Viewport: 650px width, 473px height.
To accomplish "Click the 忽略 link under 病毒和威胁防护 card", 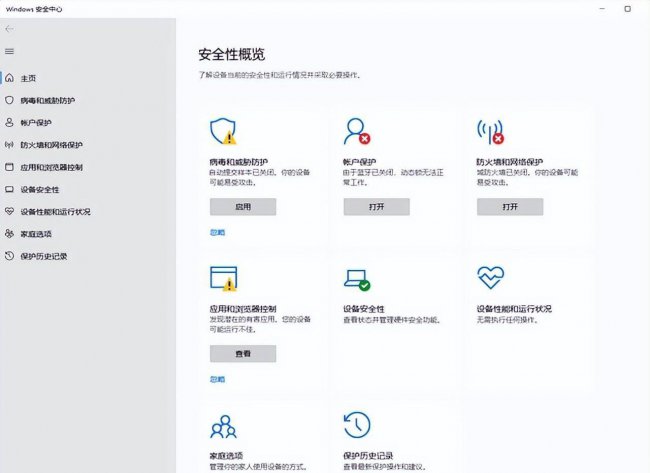I will tap(217, 233).
